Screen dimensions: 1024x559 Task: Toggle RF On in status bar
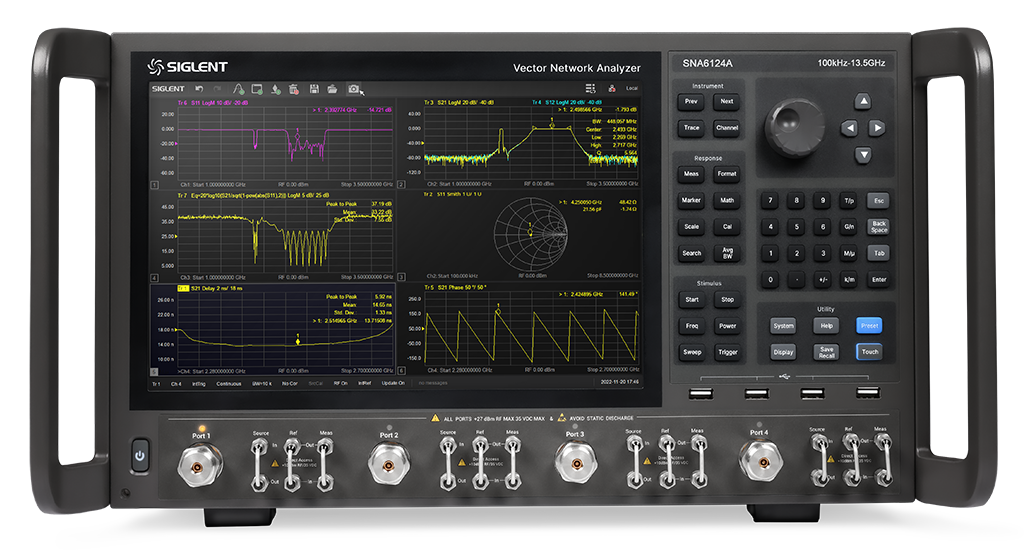[x=340, y=383]
